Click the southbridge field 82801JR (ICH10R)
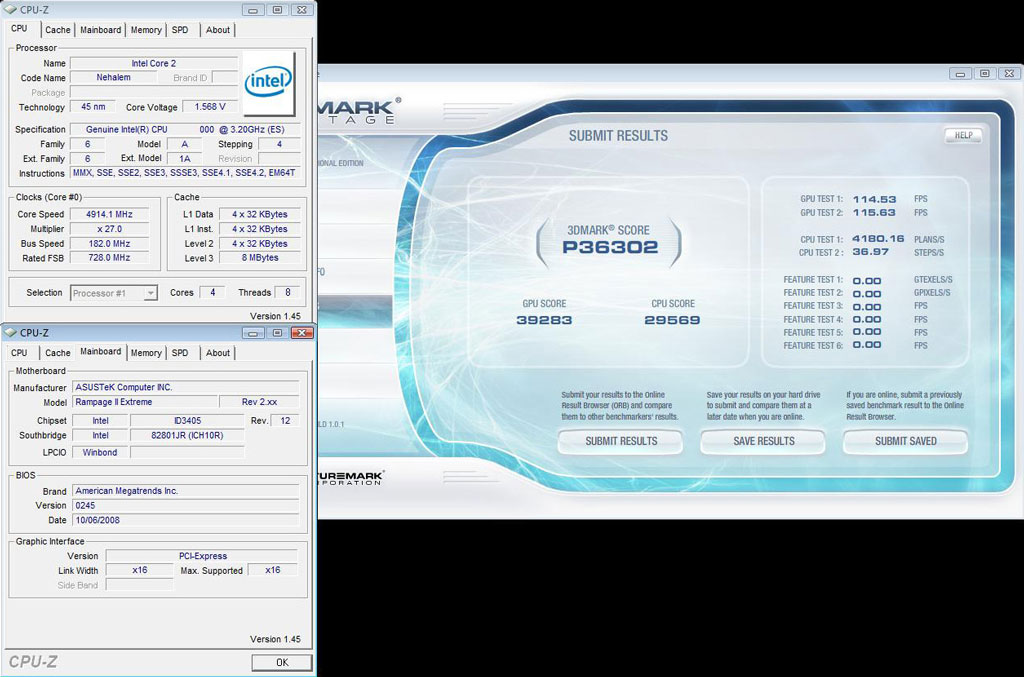 coord(187,435)
